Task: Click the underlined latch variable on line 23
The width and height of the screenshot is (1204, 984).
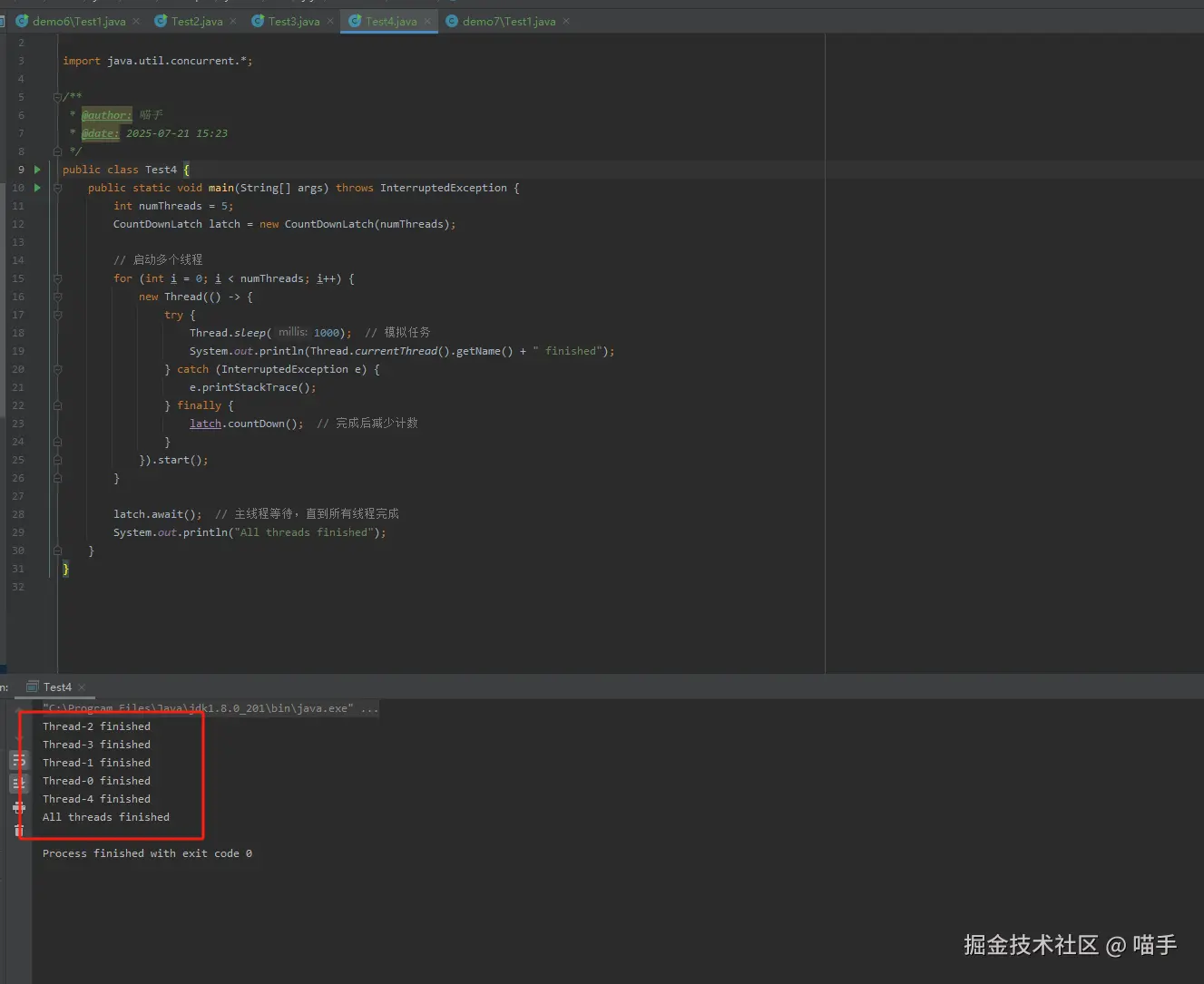Action: coord(205,424)
